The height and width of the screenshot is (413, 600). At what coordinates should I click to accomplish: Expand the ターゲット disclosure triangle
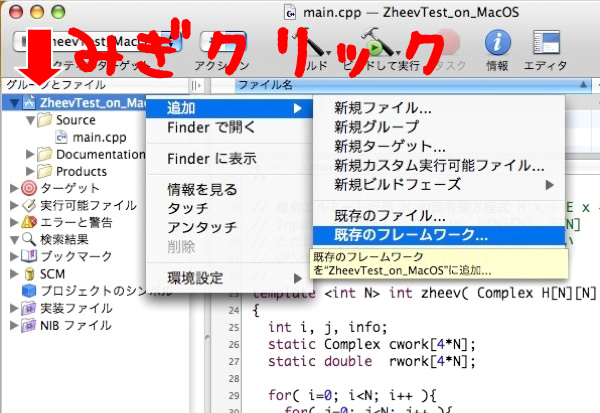point(14,188)
